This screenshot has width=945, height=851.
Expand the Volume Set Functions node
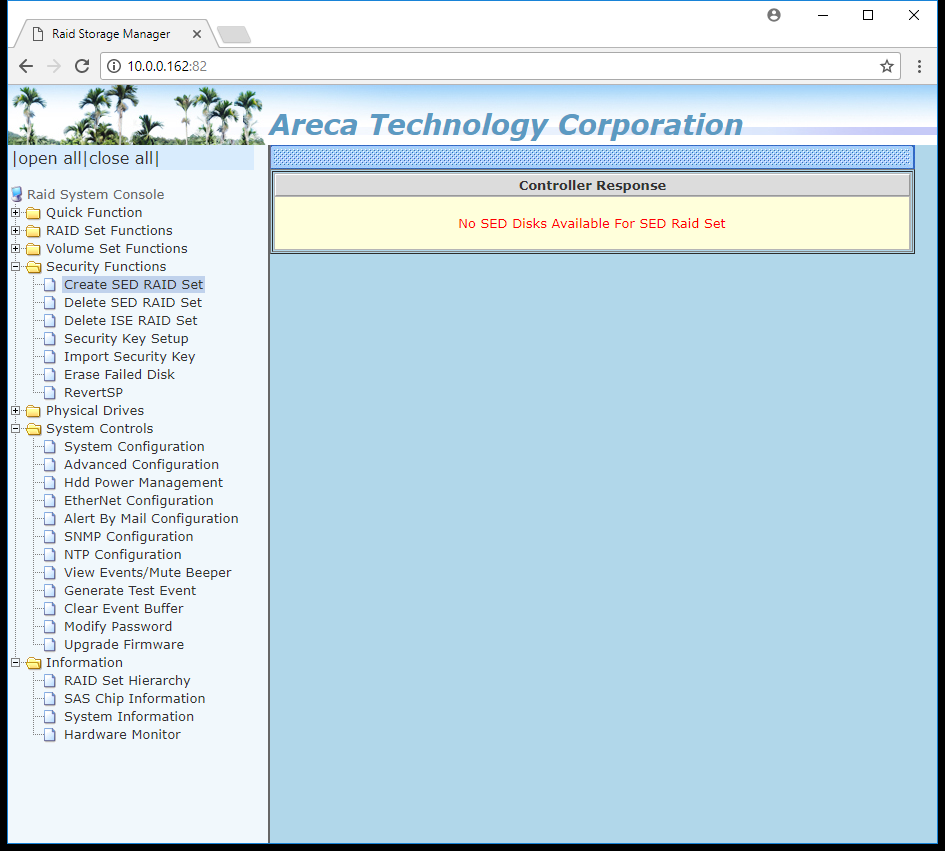(16, 249)
